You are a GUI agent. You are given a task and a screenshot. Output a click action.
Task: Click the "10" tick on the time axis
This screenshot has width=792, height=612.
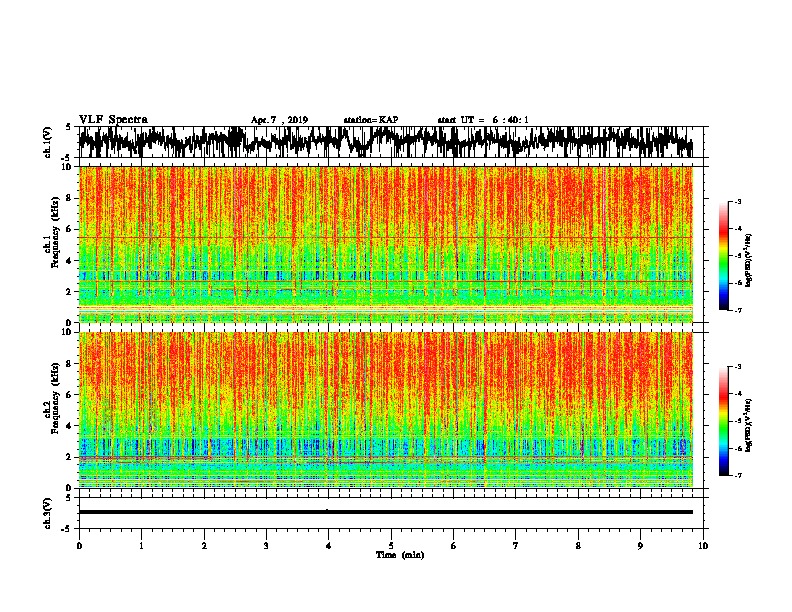tap(703, 546)
